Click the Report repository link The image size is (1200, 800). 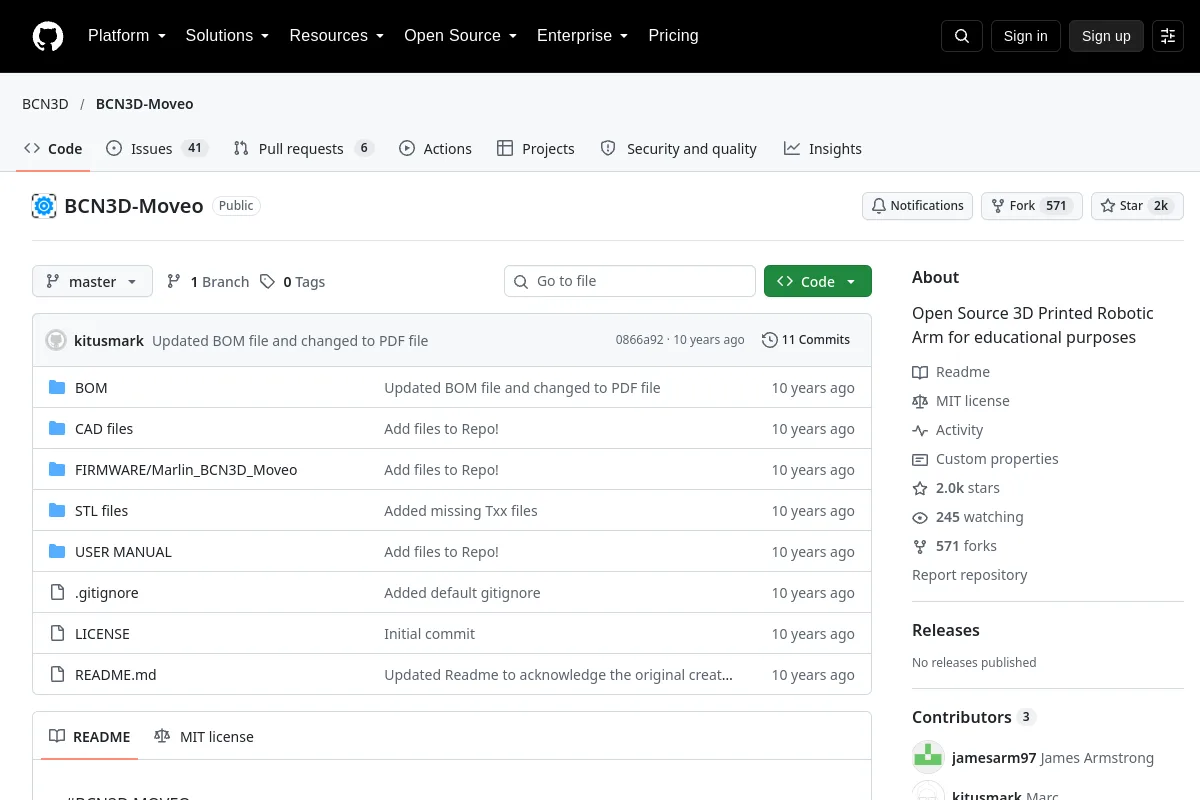969,575
